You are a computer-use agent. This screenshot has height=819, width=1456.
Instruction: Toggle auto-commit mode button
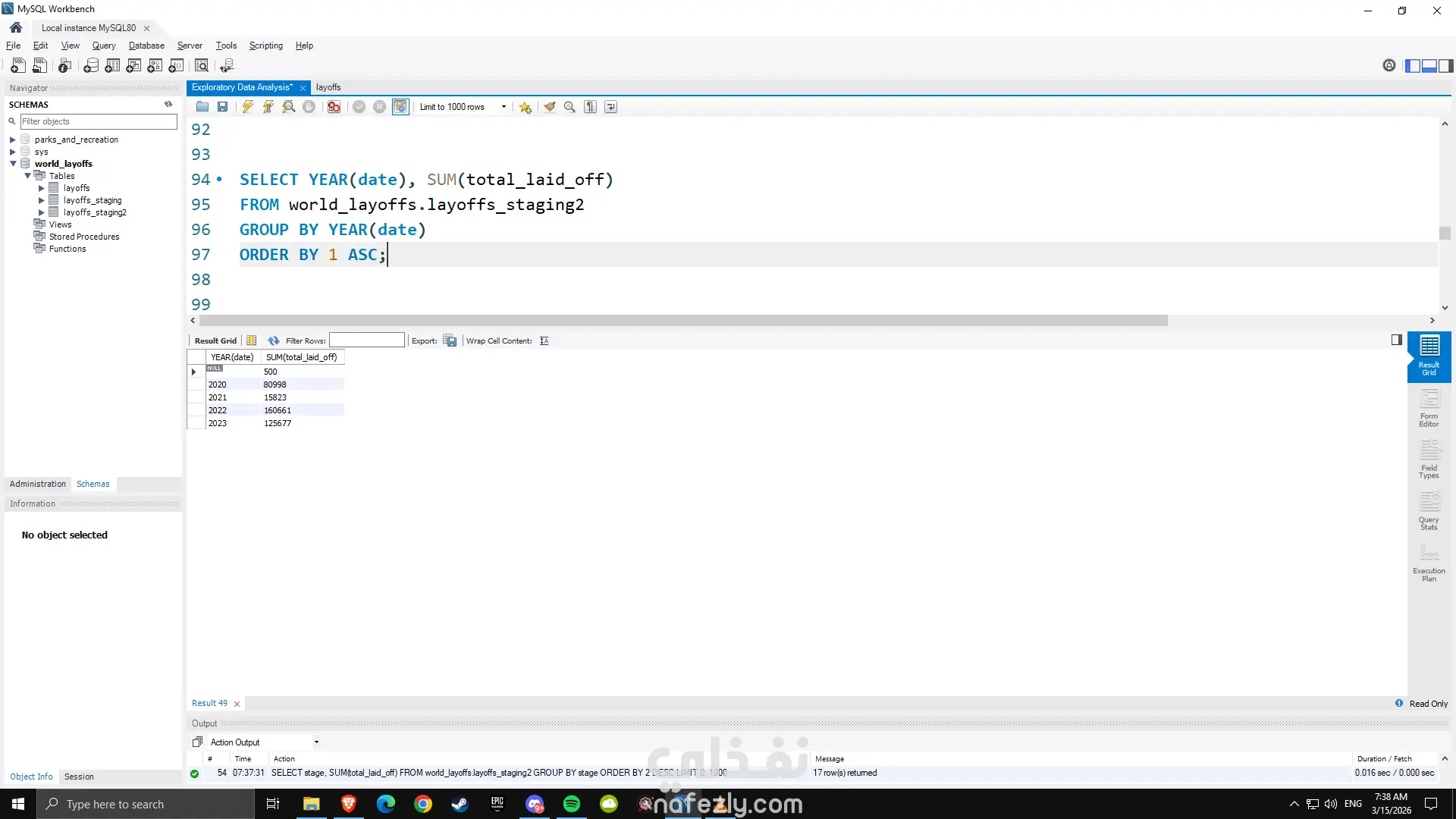point(400,107)
